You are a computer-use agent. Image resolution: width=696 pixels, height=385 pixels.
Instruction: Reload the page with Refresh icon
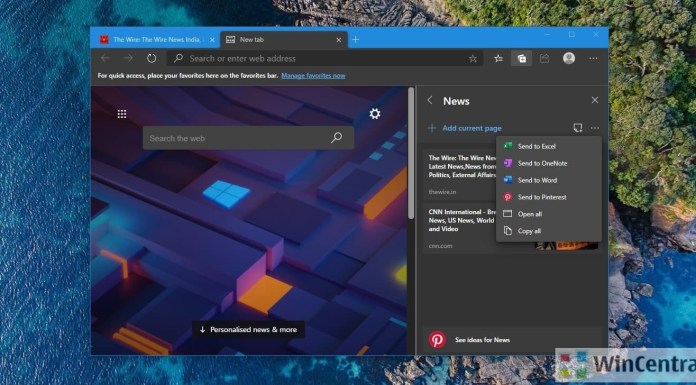coord(152,58)
